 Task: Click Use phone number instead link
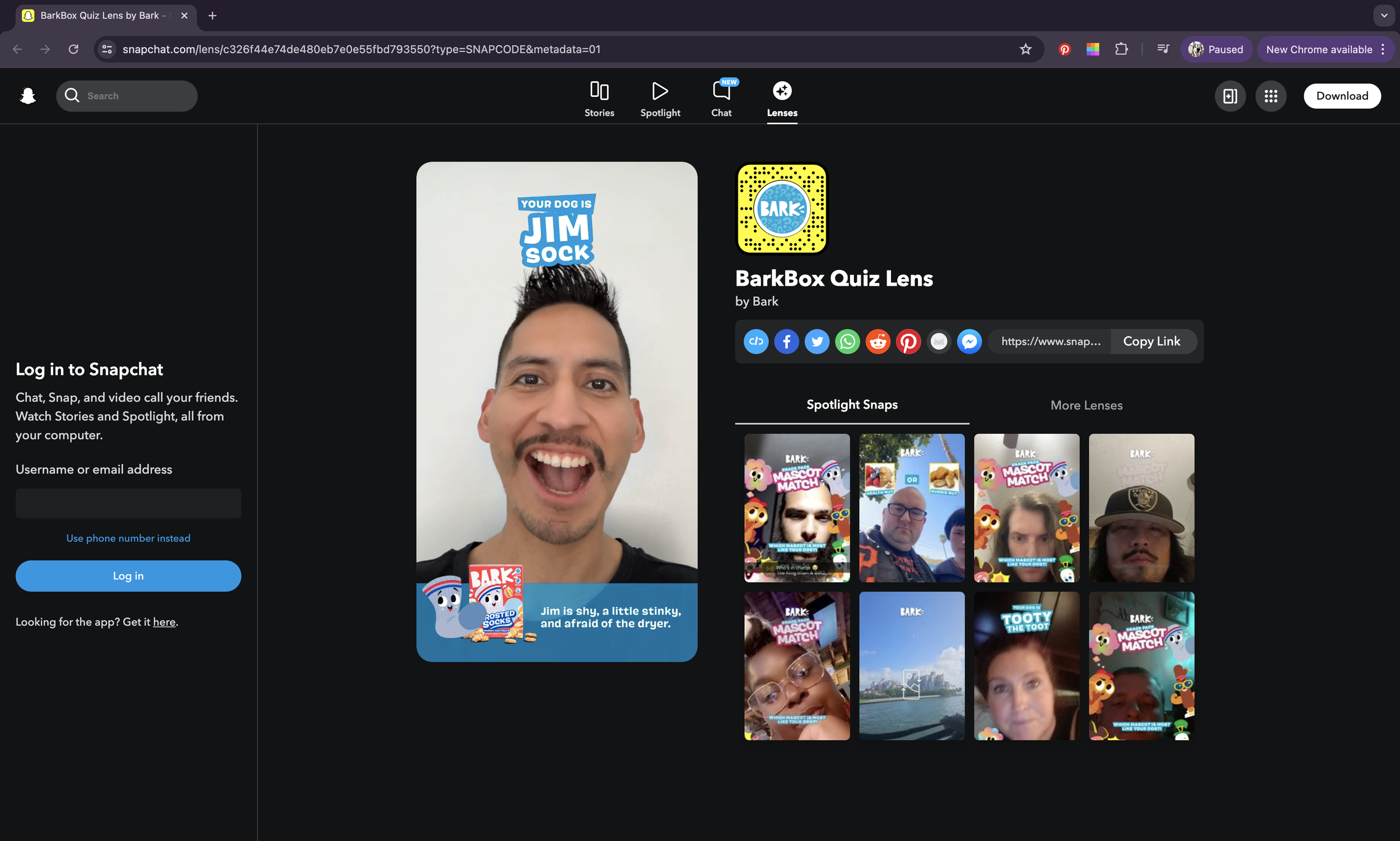[x=128, y=538]
